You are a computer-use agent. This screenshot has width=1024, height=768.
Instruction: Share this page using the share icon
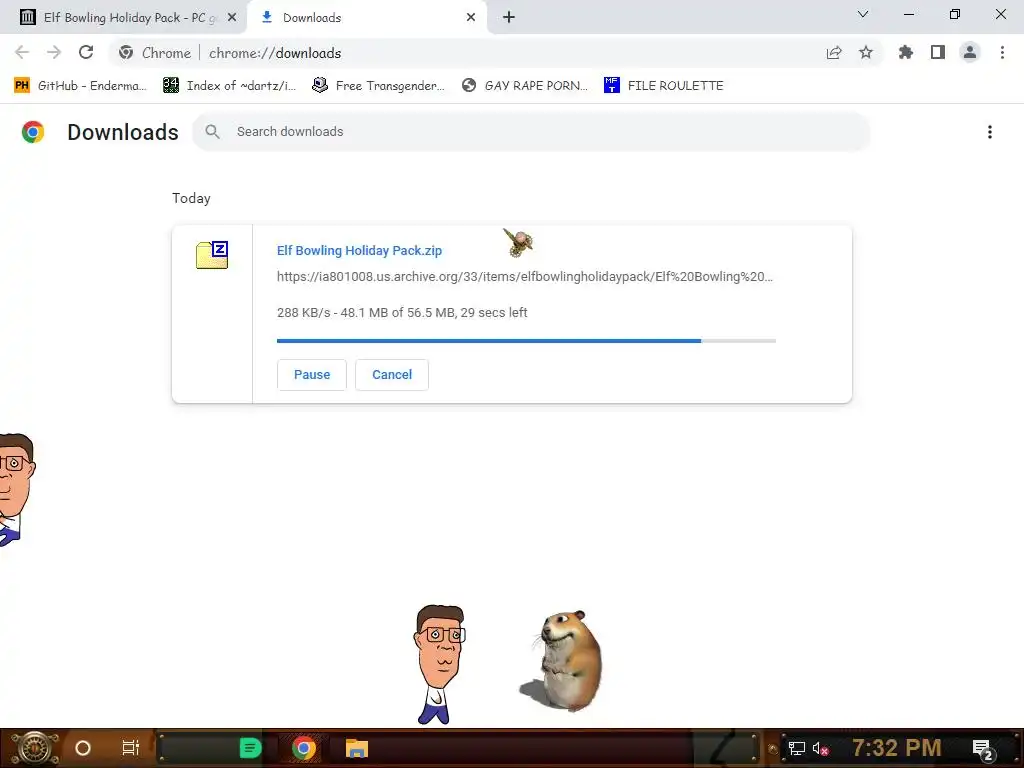(x=834, y=53)
